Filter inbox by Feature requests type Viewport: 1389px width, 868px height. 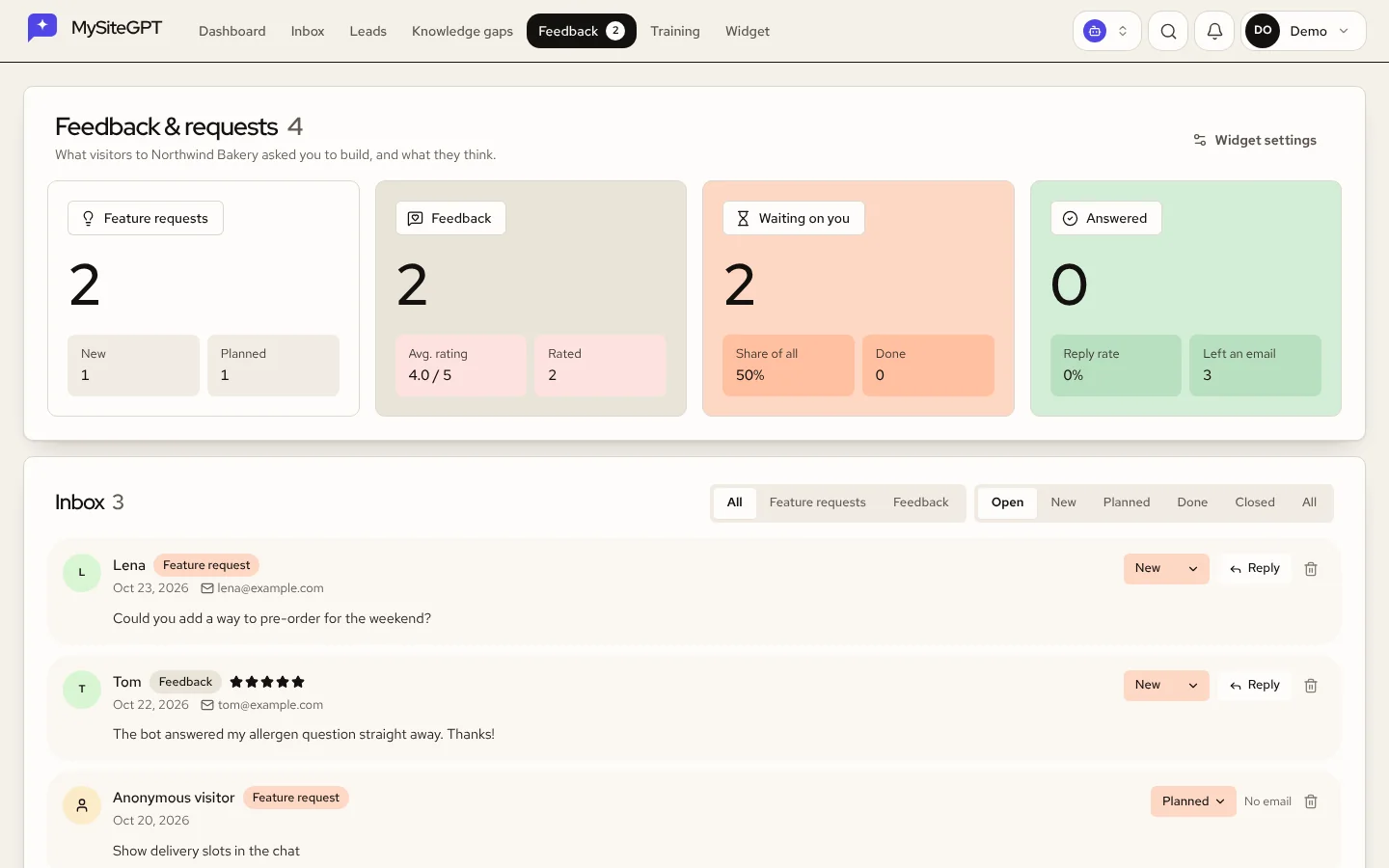tap(818, 502)
